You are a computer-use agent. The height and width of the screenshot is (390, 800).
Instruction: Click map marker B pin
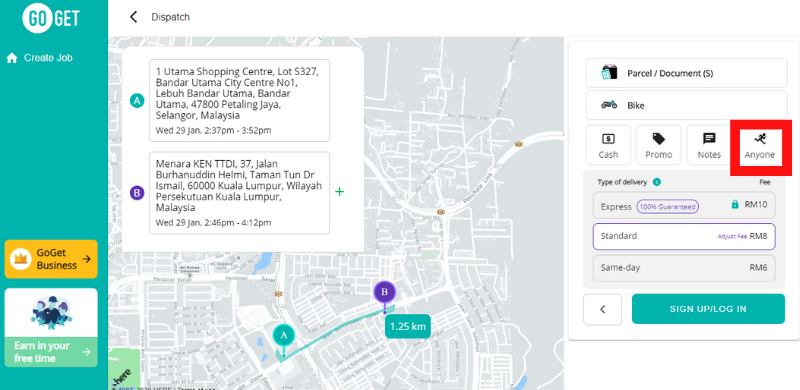click(x=385, y=293)
